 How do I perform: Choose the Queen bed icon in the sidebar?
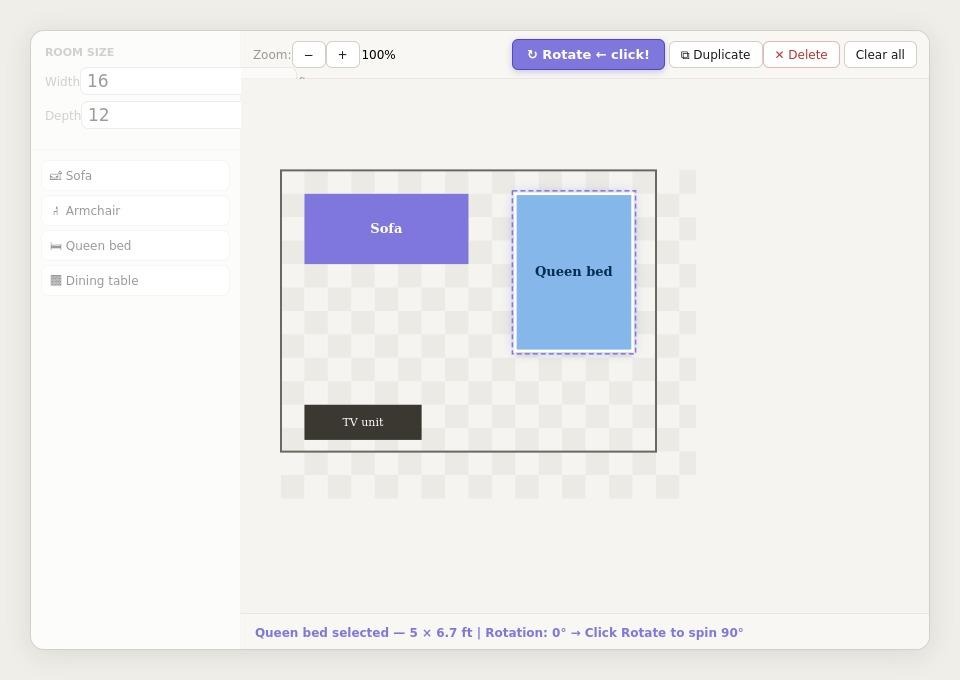click(x=56, y=245)
